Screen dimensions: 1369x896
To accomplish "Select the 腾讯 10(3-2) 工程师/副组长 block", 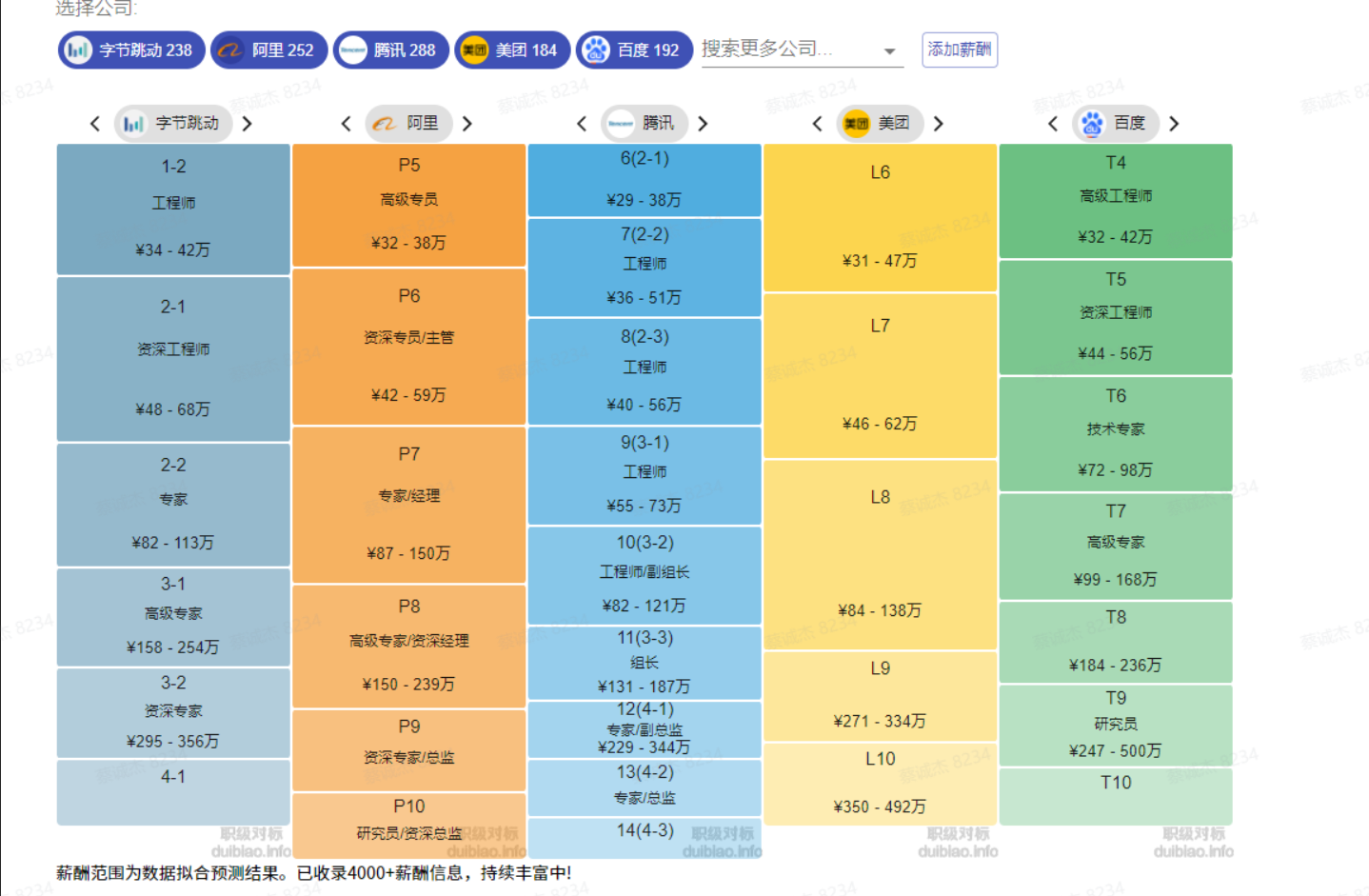I will [644, 575].
